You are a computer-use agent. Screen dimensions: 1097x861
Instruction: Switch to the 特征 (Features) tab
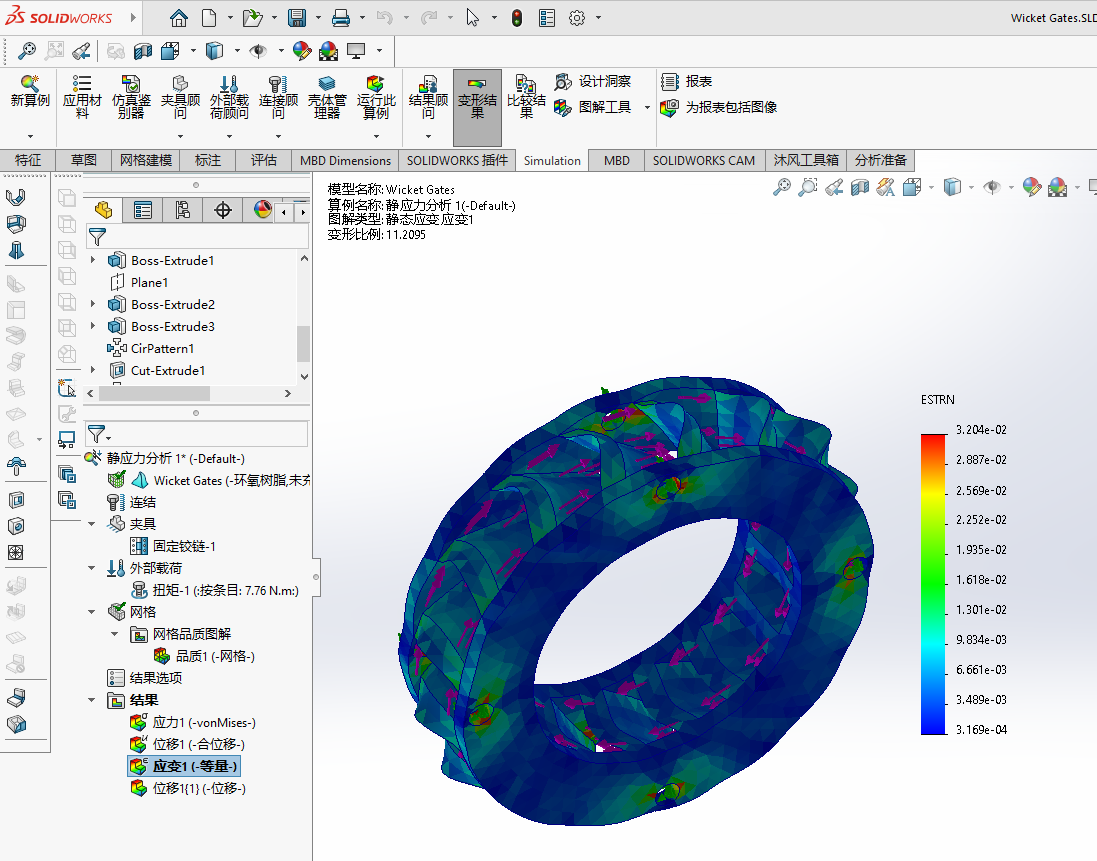click(28, 160)
